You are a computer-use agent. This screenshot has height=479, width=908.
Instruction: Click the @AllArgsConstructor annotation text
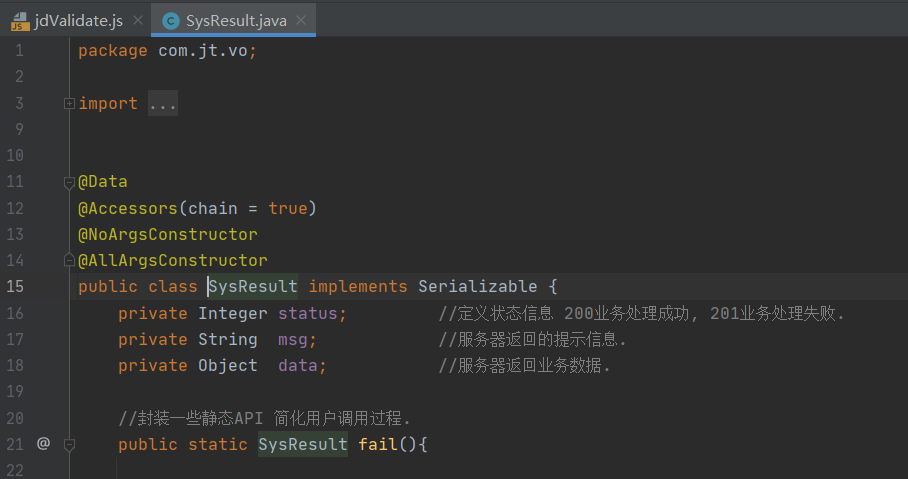click(173, 261)
